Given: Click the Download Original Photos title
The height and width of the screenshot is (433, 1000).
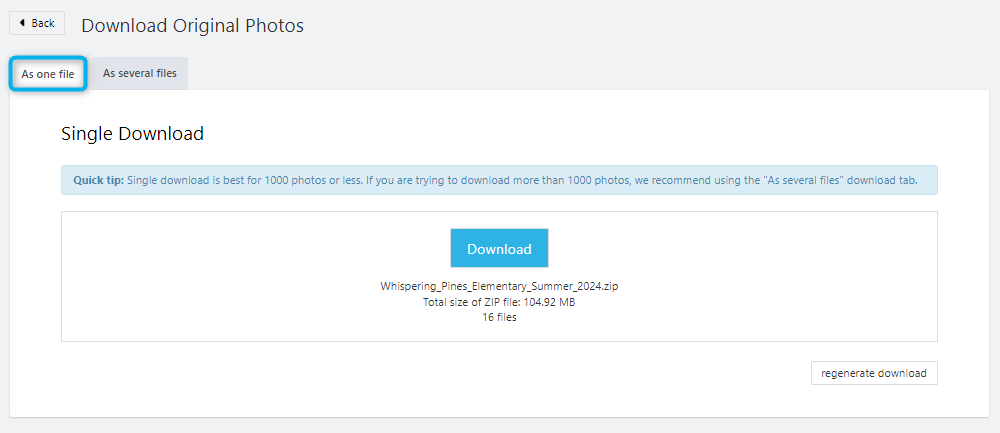Looking at the screenshot, I should [193, 26].
